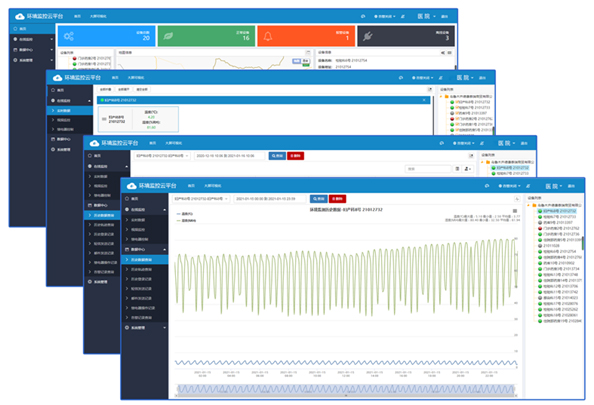Click the cloud logo in the dashboard window header
594x405 pixels.
point(20,16)
